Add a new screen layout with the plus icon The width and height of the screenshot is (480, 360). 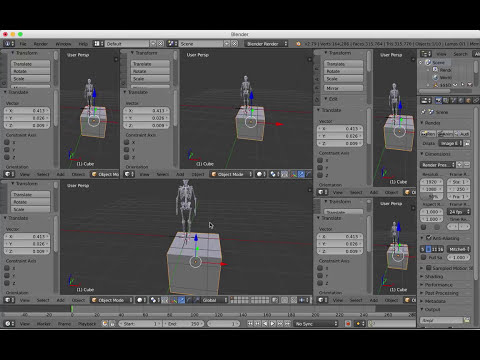[153, 44]
